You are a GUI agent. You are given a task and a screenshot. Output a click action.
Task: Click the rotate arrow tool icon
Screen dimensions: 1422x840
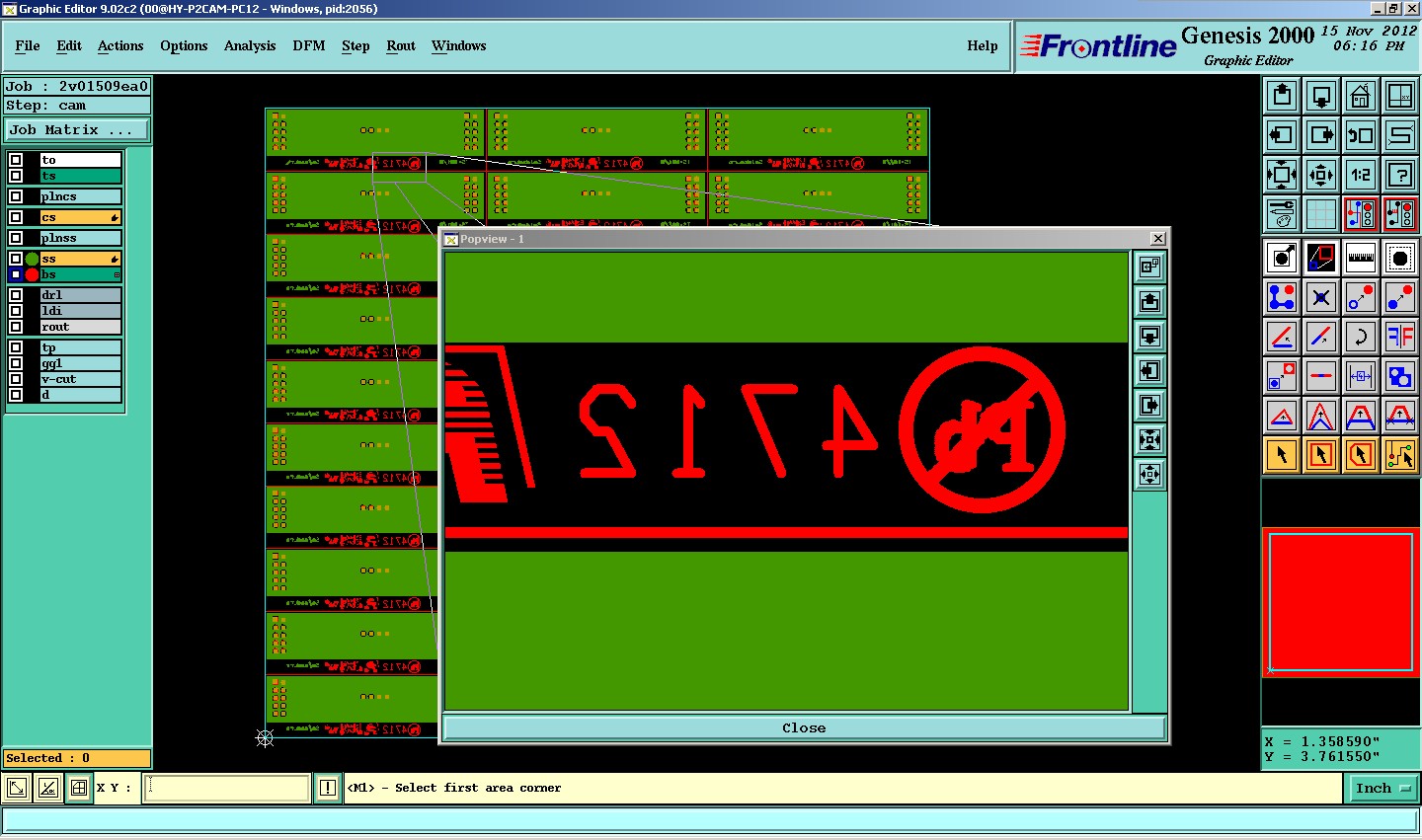[x=1361, y=337]
